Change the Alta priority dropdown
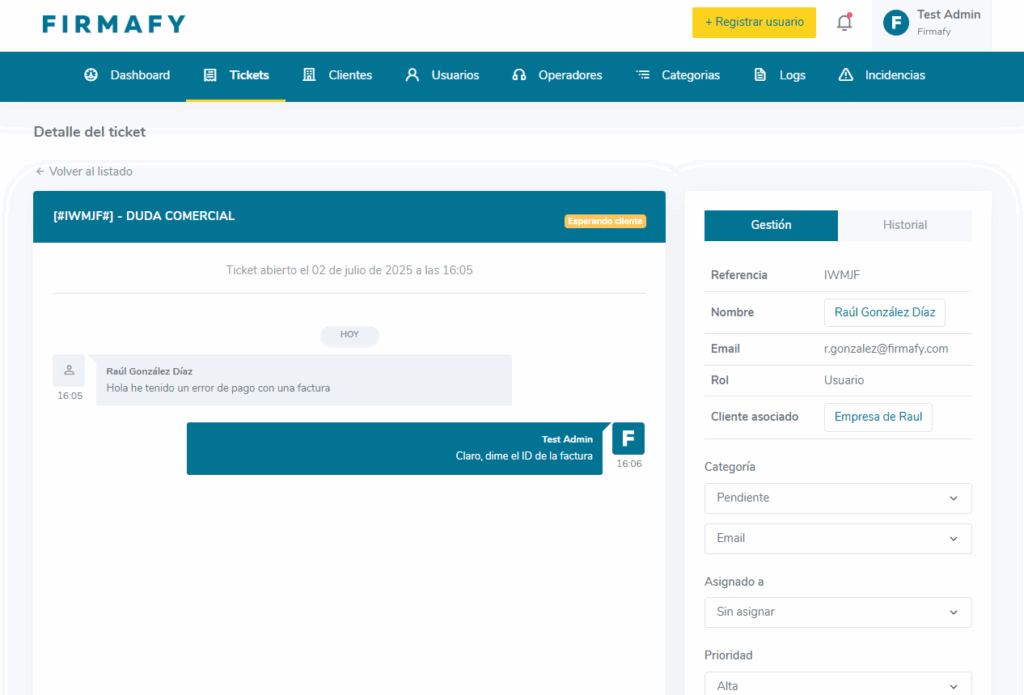The image size is (1024, 695). (x=837, y=685)
